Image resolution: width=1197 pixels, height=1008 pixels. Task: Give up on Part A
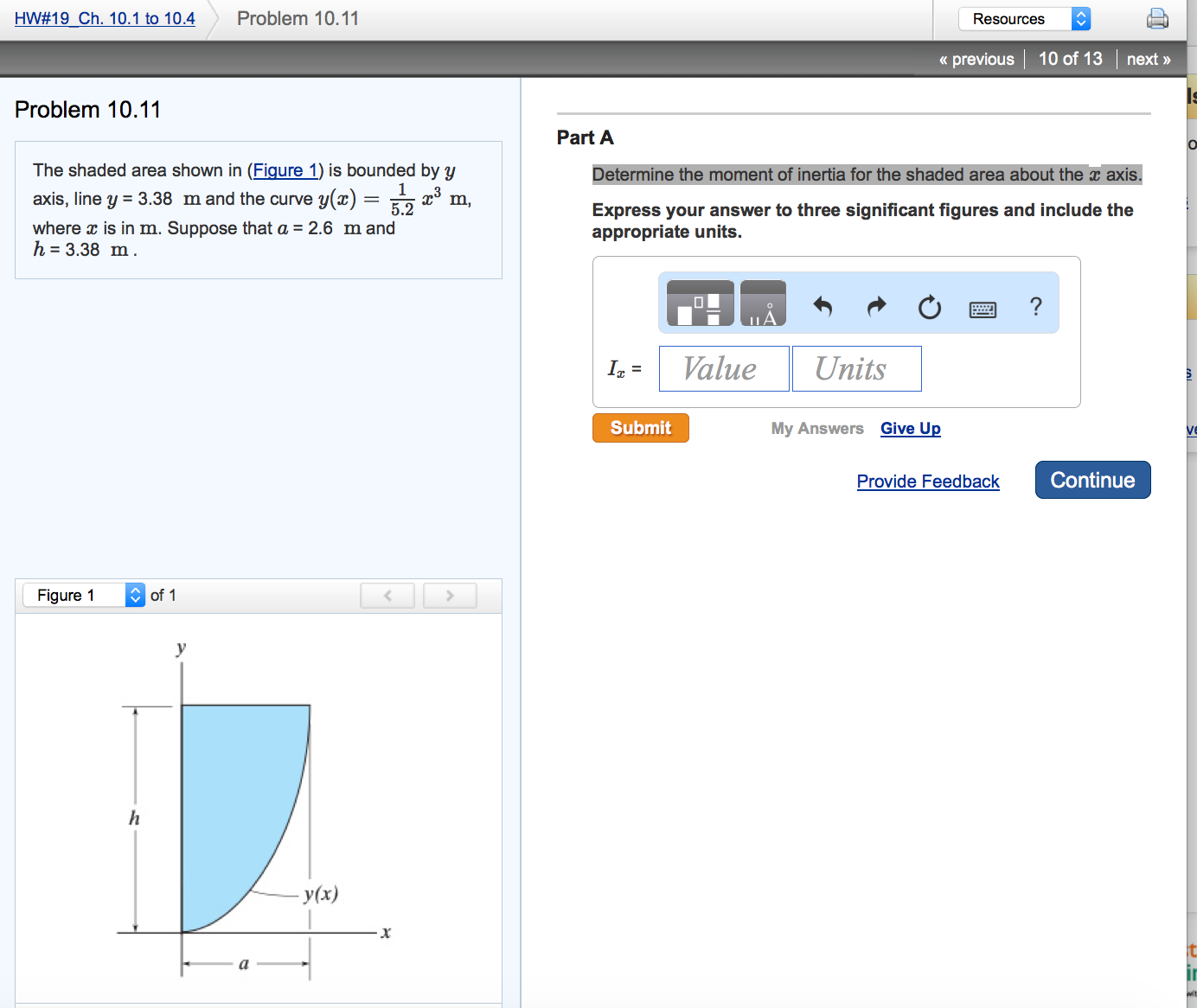910,428
